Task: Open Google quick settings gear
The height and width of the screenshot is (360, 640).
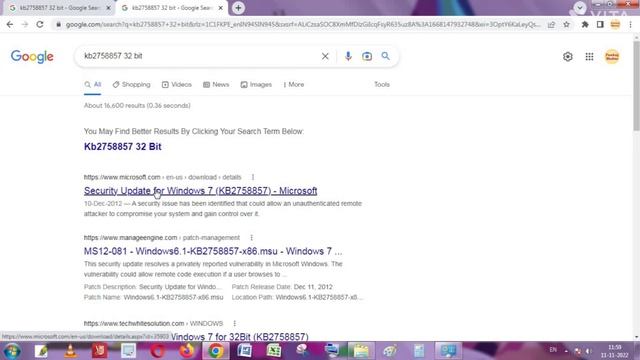Action: tap(568, 57)
